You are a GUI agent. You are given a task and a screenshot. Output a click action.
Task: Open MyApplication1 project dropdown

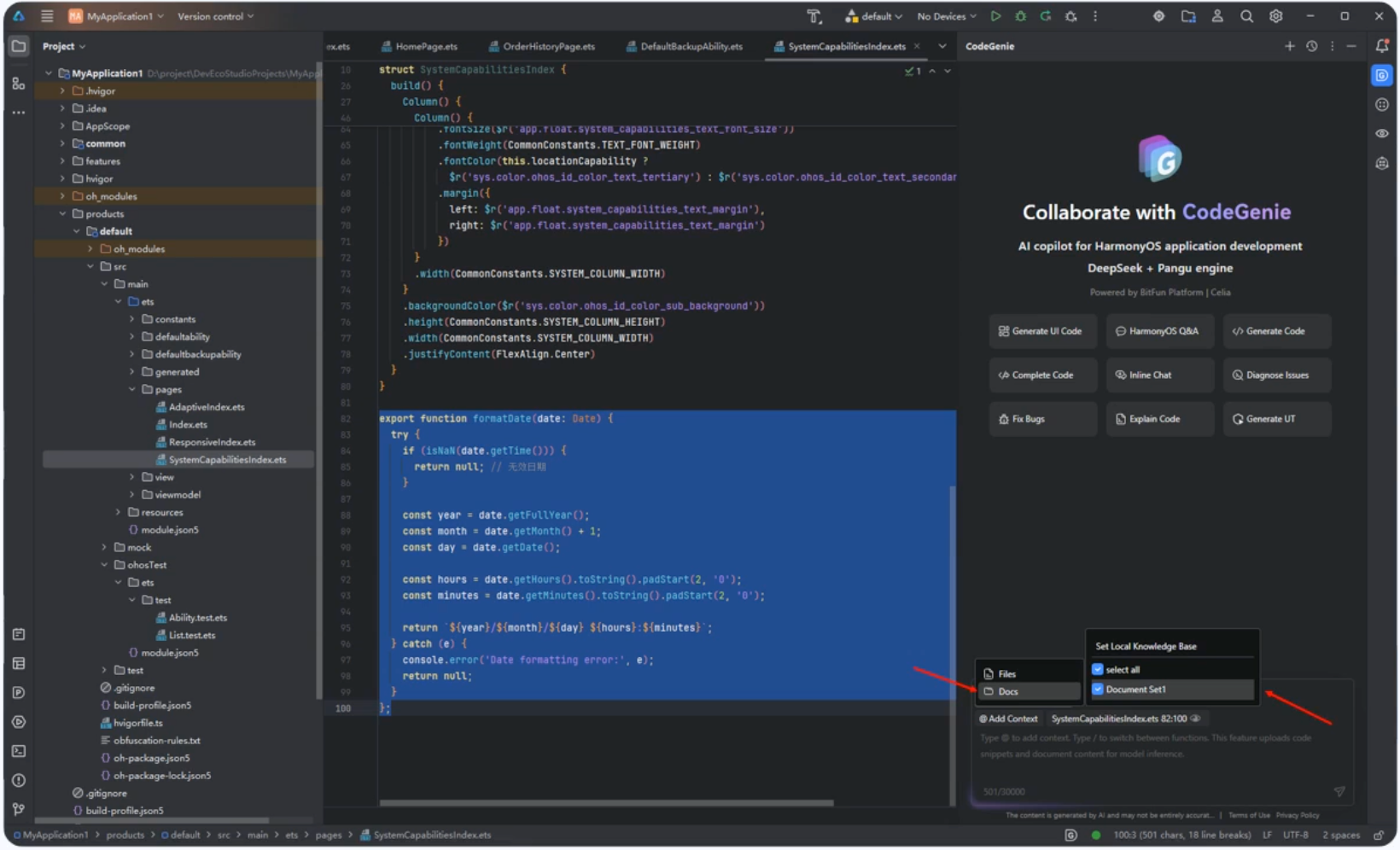click(x=116, y=16)
